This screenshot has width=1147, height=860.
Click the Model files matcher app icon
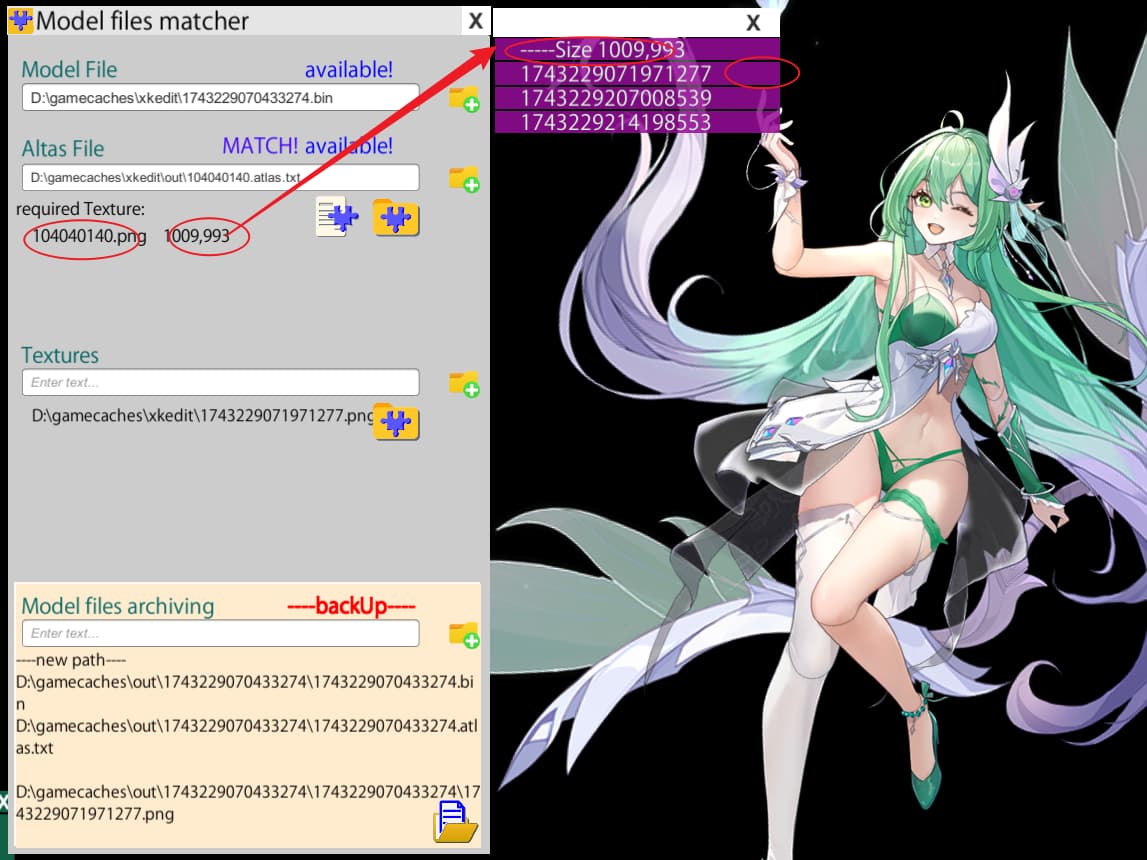click(20, 20)
